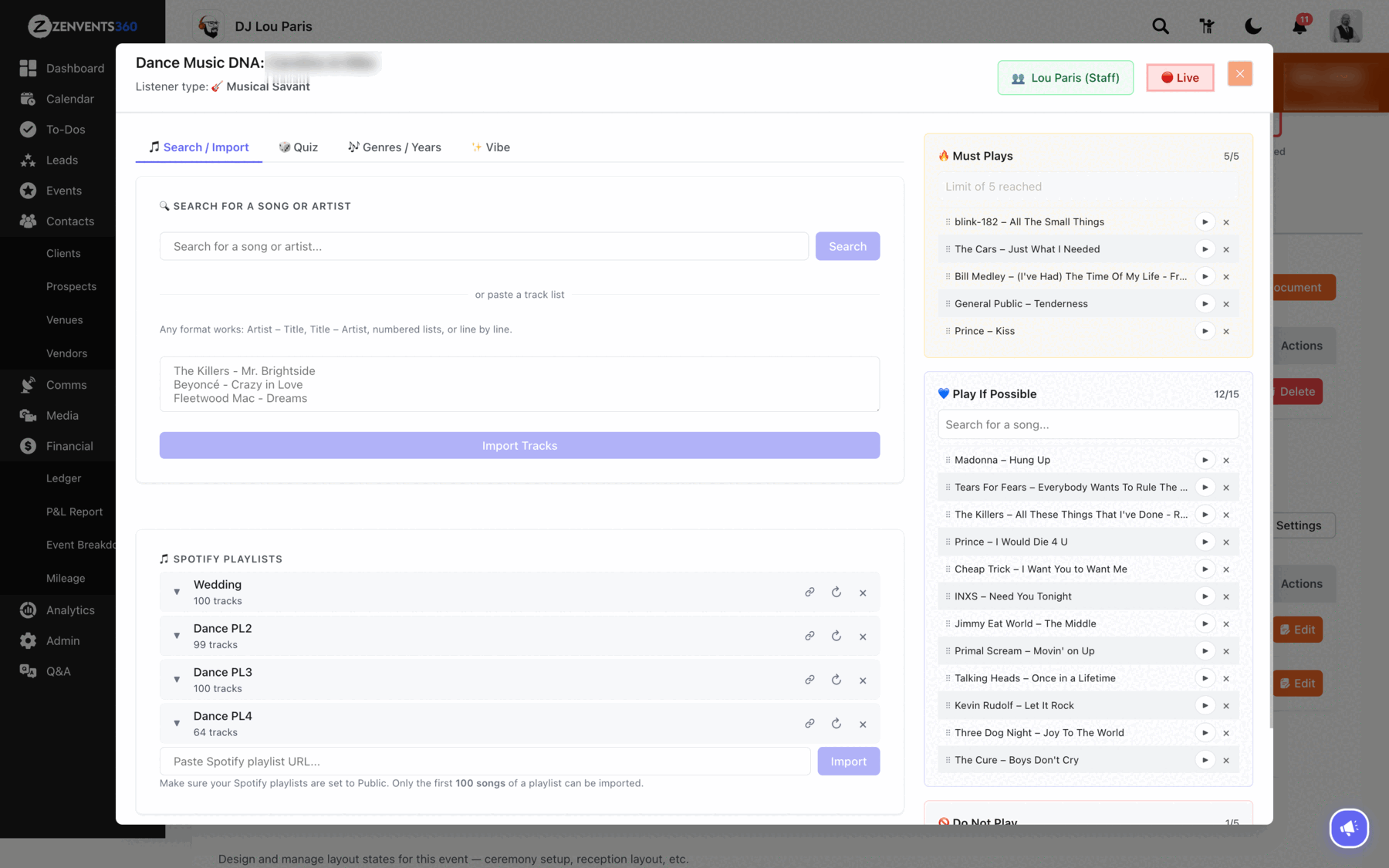Click the dialog's vertical scrollbar
Viewport: 1389px width, 868px height.
(x=1270, y=420)
